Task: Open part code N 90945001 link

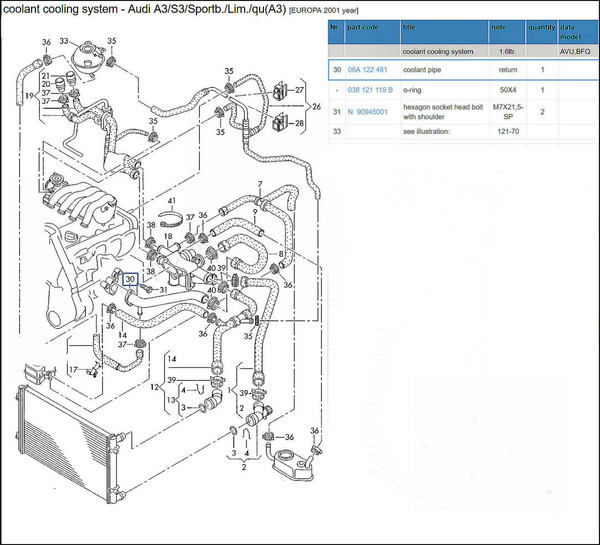Action: tap(368, 111)
